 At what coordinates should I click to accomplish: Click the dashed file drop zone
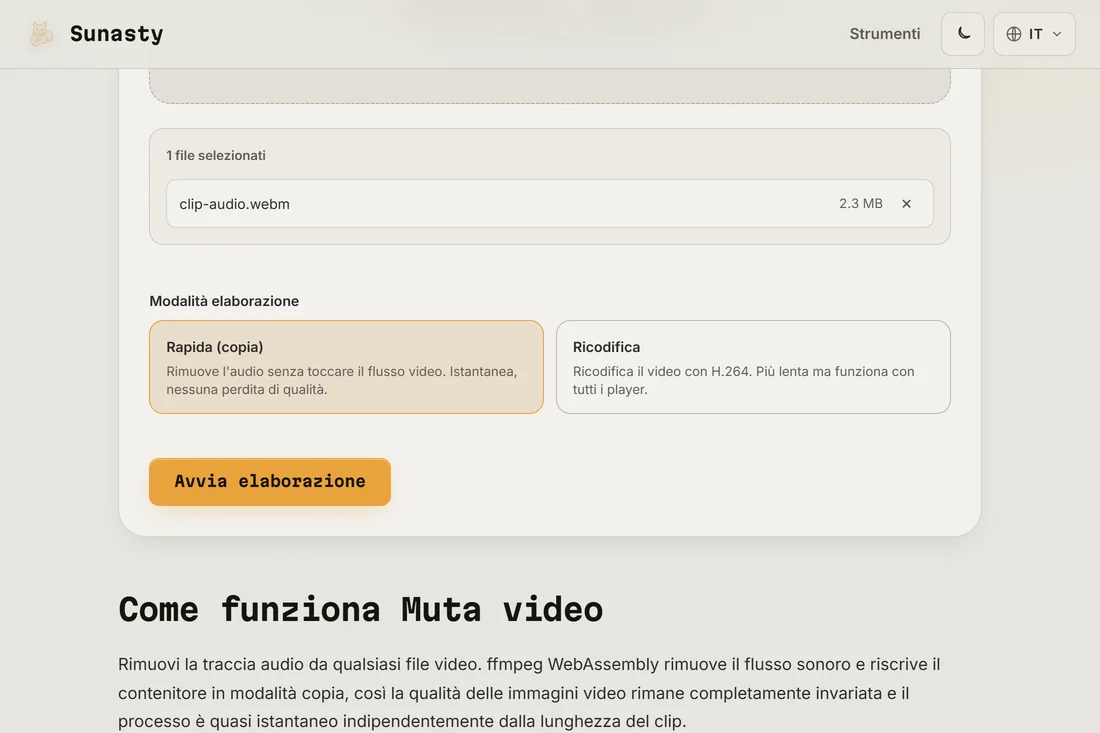549,86
